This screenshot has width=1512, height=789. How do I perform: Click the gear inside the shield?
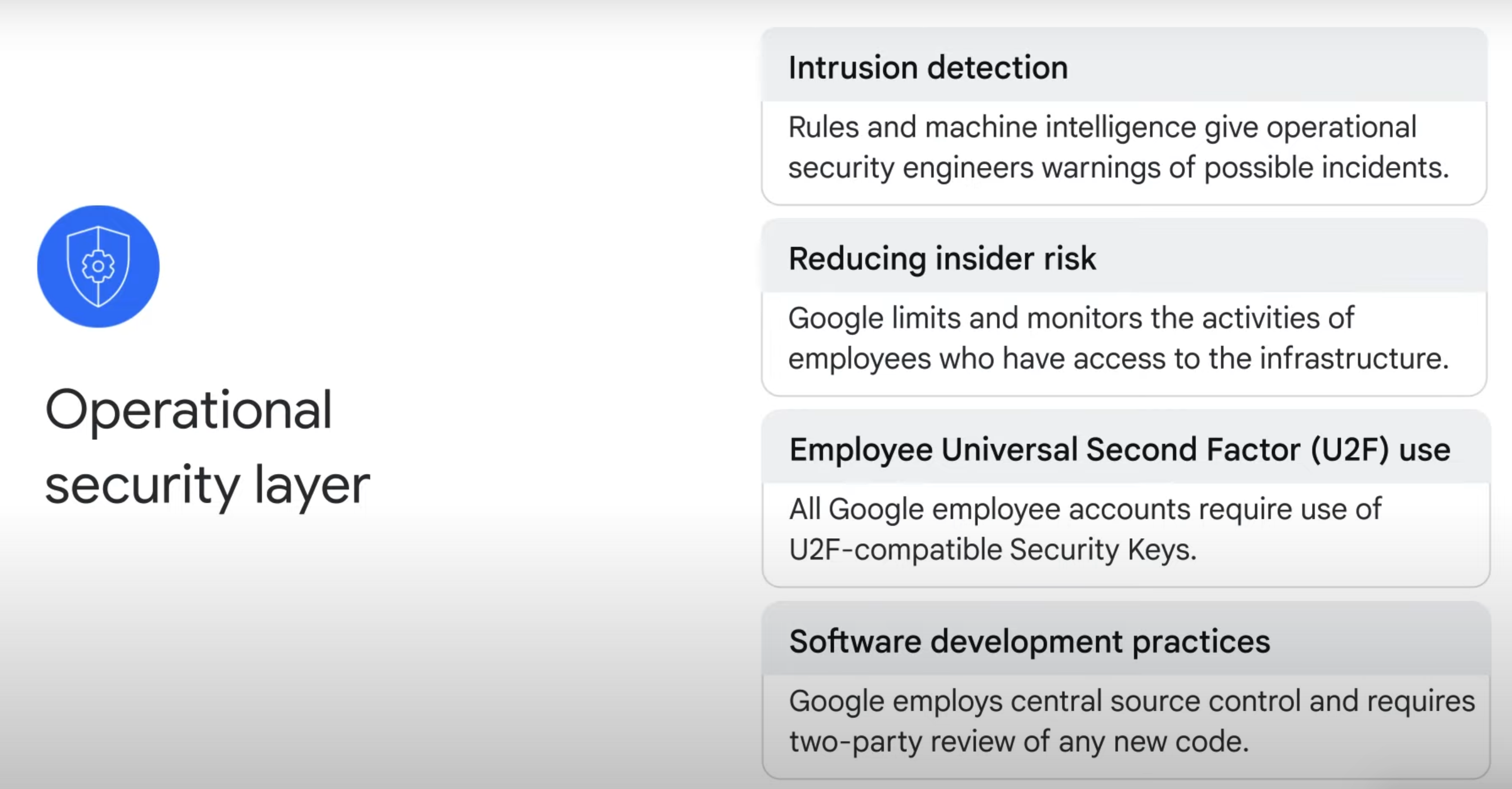tap(98, 267)
